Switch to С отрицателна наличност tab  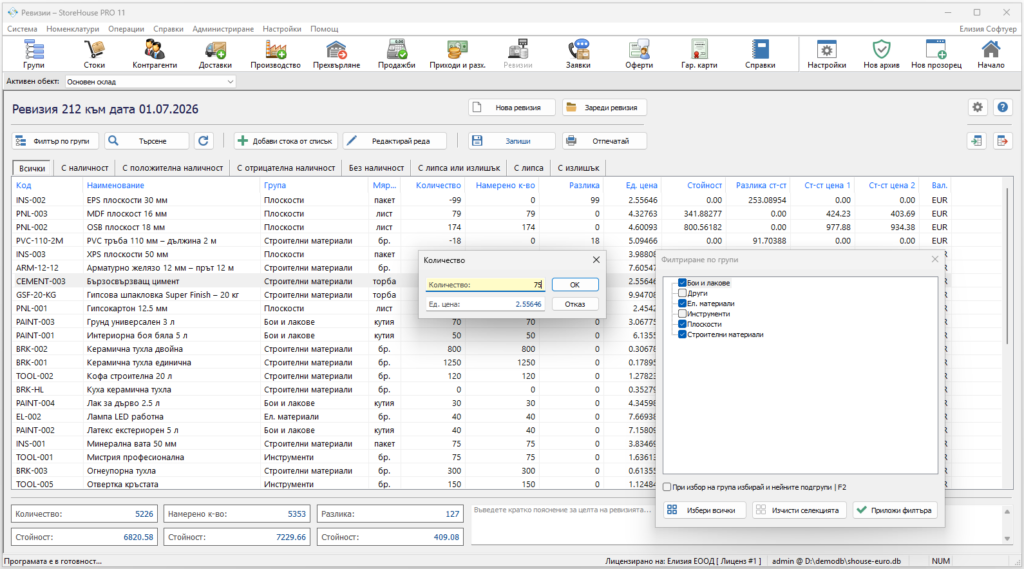[x=285, y=168]
